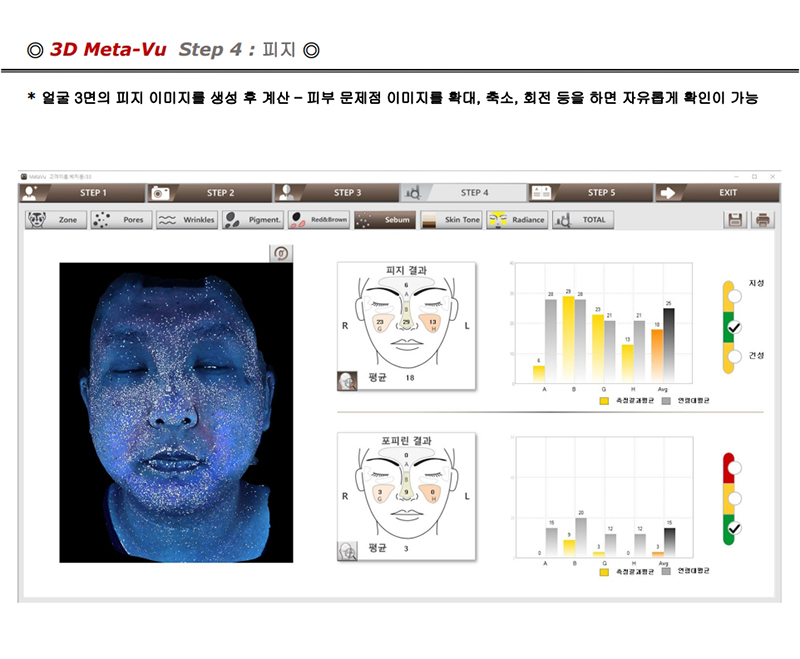Select the red level on porphyrin gauge
800x659 pixels.
pyautogui.click(x=734, y=466)
